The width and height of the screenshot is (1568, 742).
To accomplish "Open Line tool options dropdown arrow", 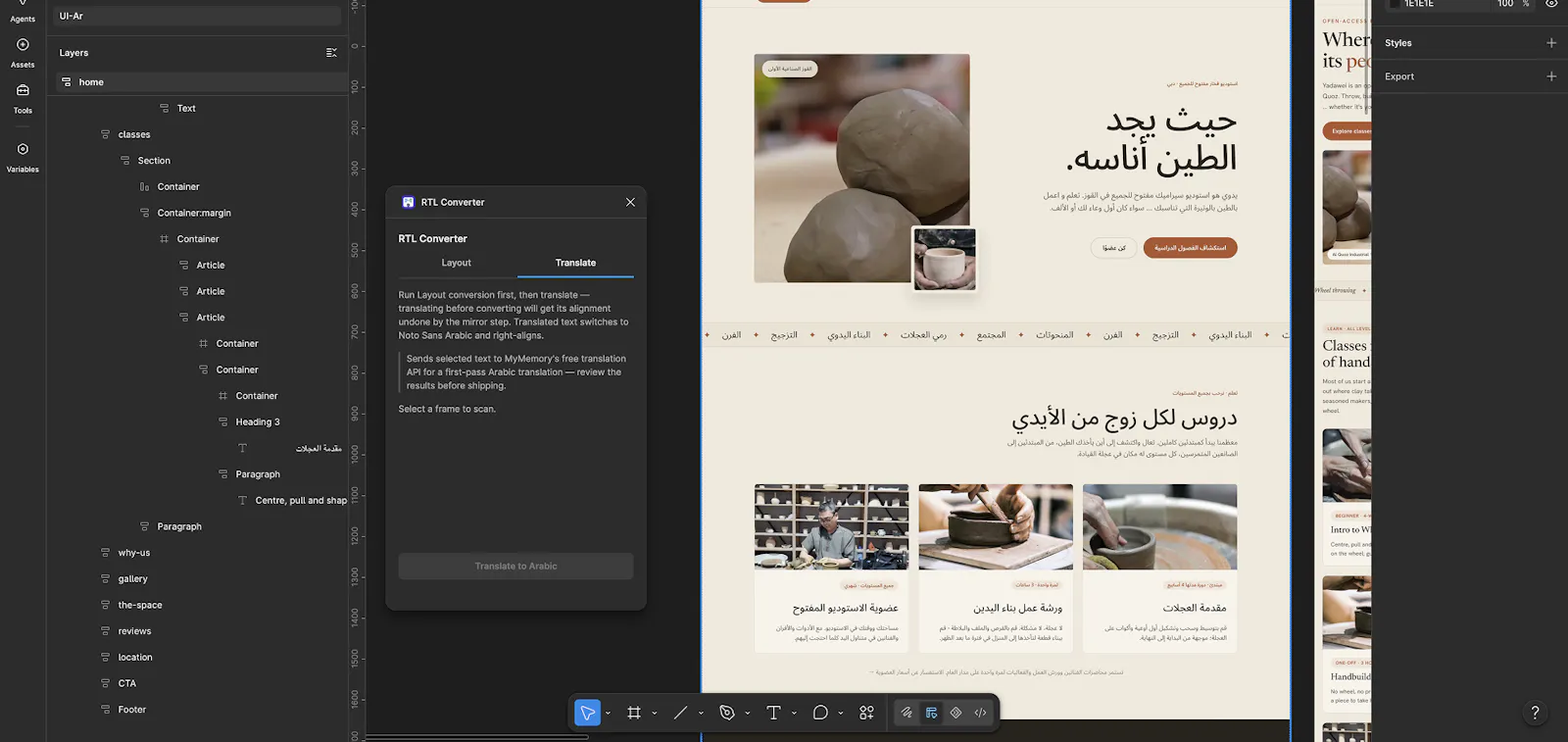I will 701,713.
